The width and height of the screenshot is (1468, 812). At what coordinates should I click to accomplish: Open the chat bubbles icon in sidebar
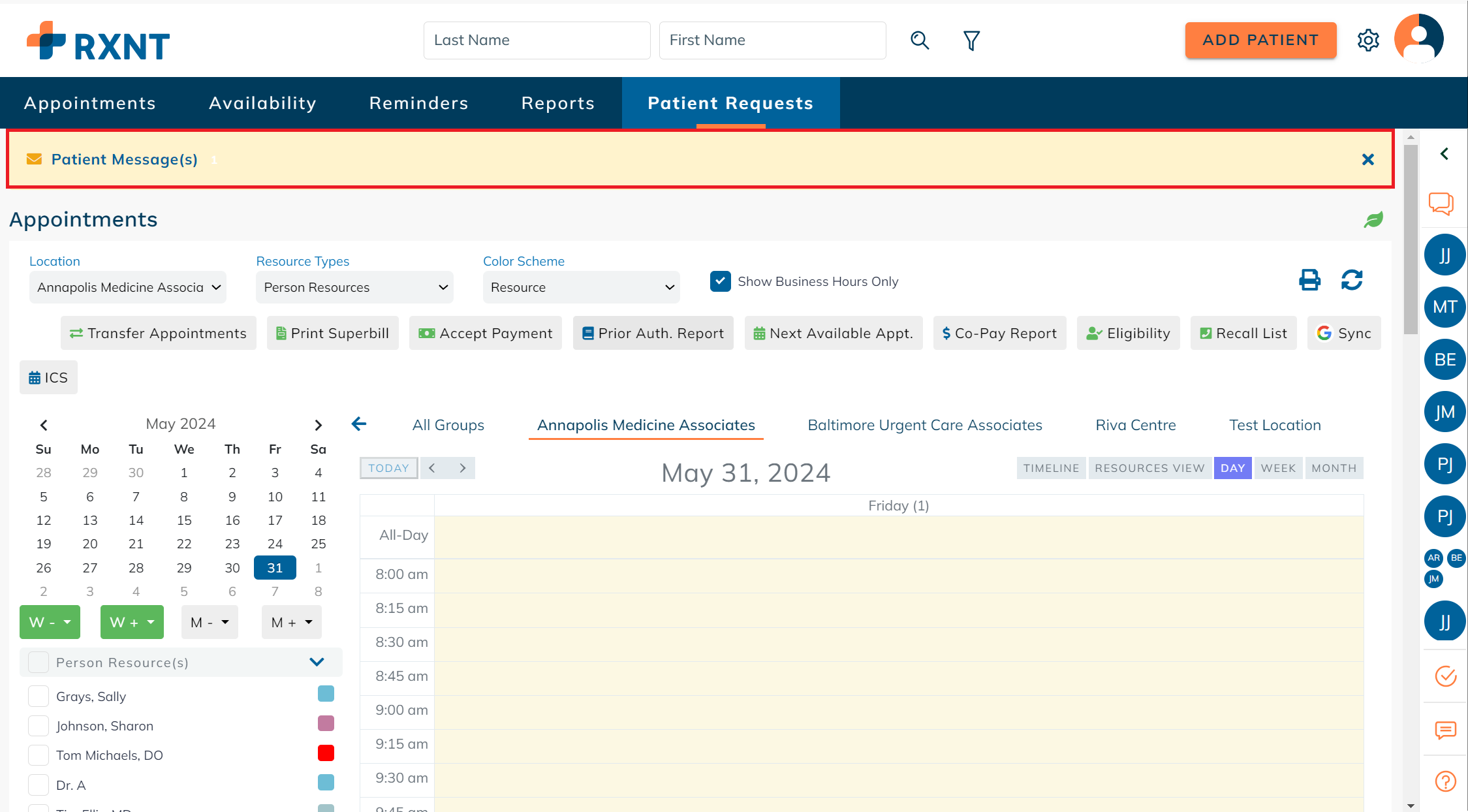pos(1441,203)
